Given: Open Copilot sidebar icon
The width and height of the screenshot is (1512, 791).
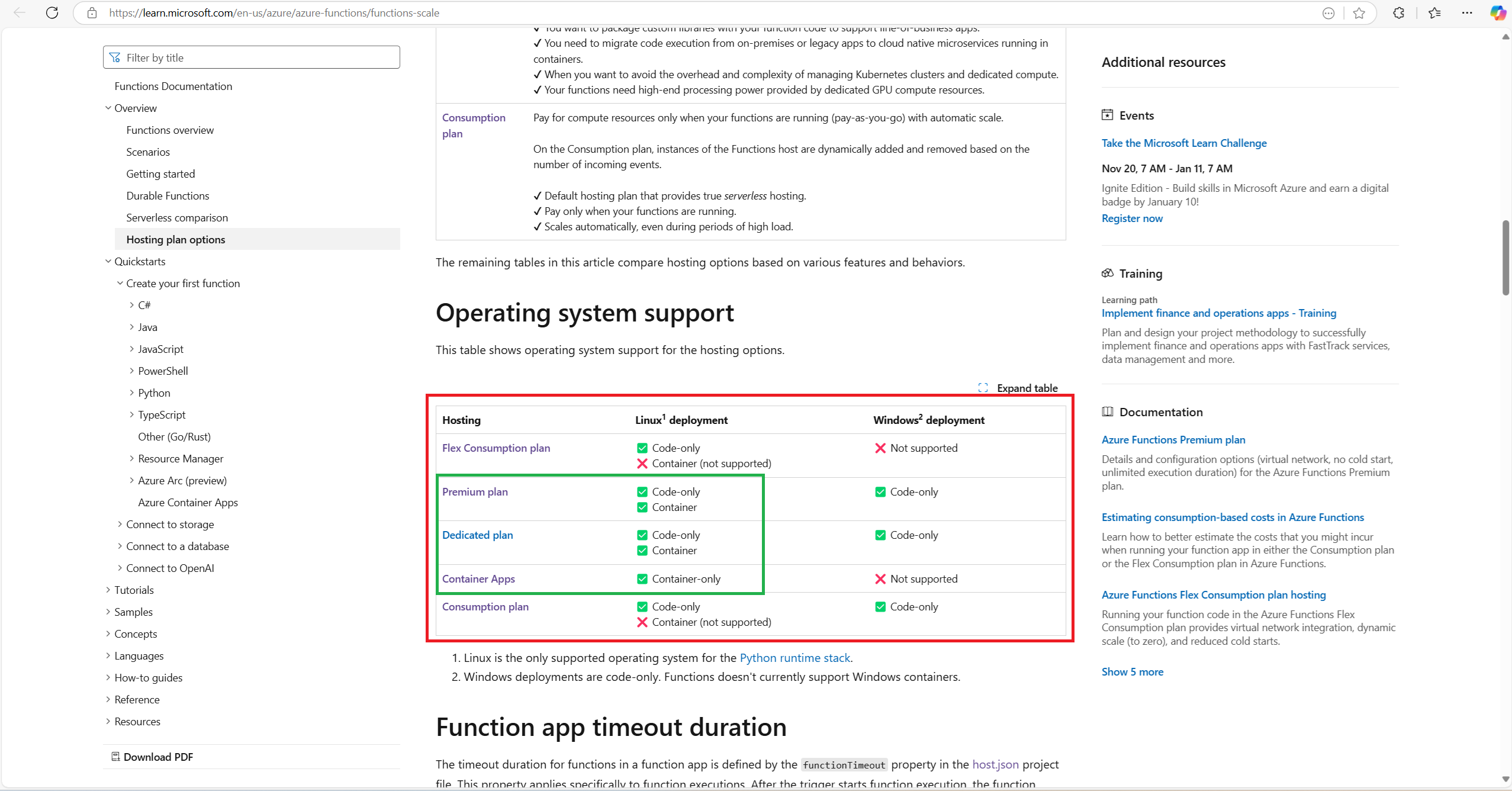Looking at the screenshot, I should 1498,13.
